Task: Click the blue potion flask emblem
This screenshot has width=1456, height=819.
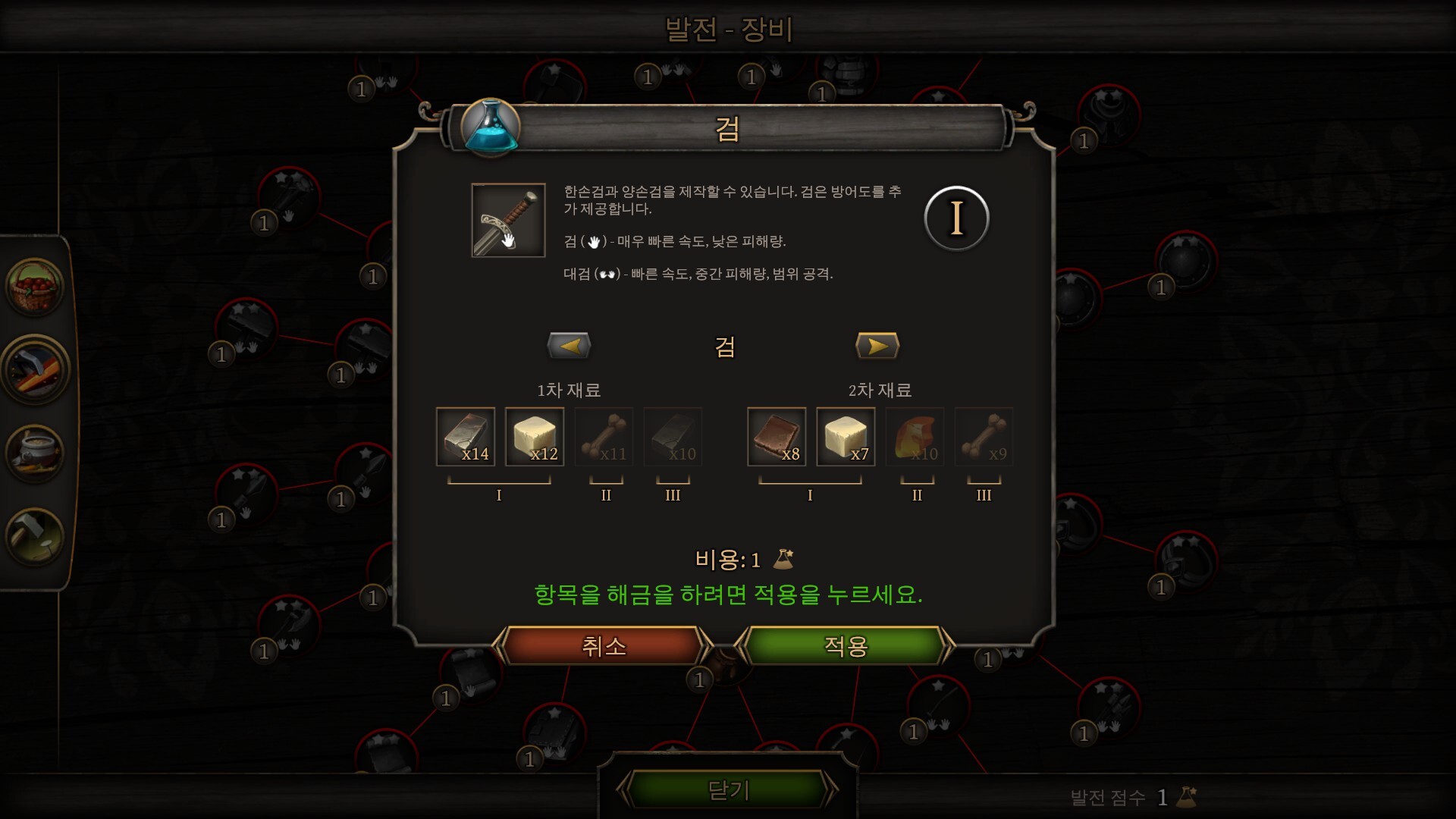Action: 491,127
